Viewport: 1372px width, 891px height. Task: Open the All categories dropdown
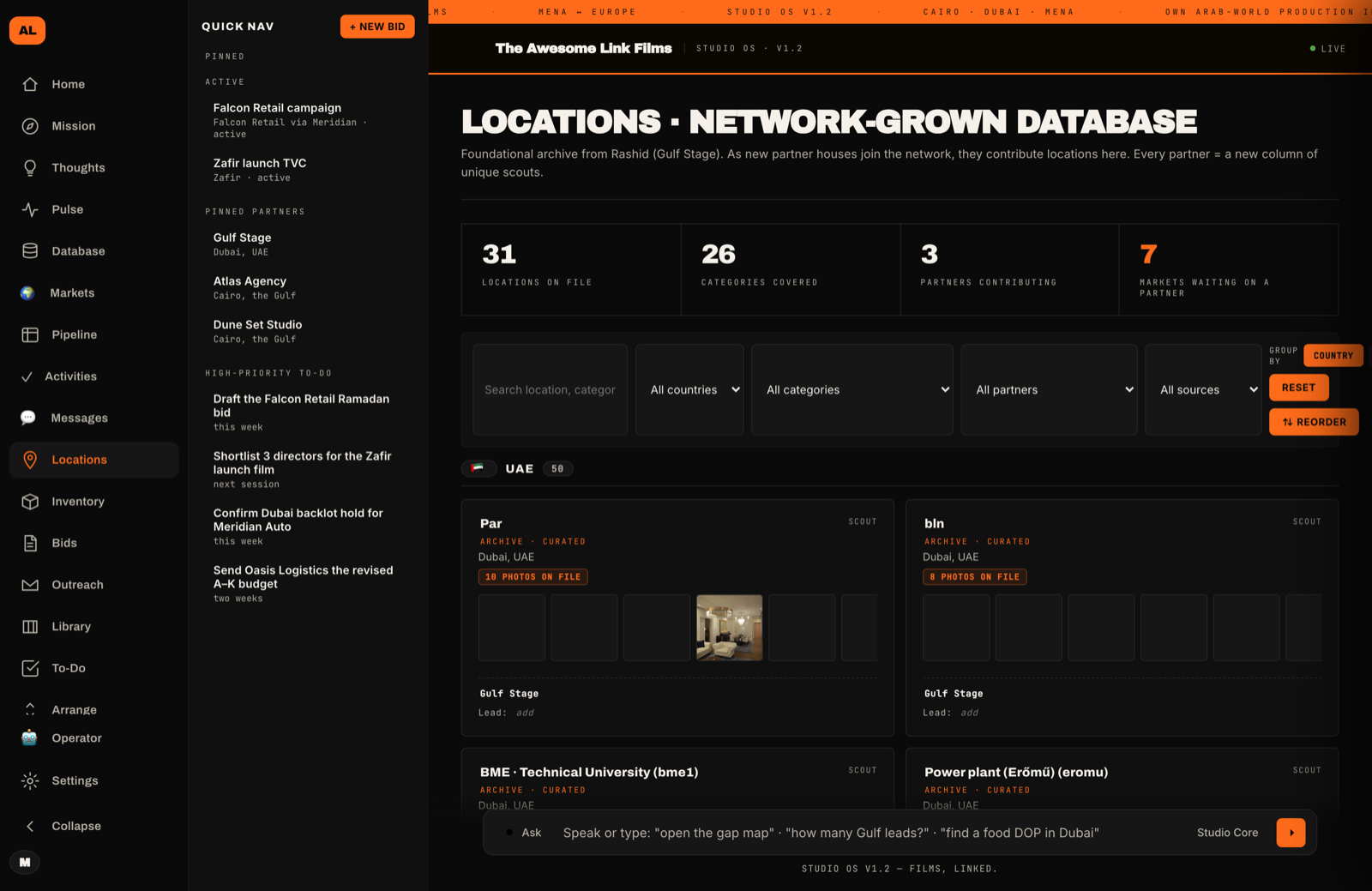[852, 389]
